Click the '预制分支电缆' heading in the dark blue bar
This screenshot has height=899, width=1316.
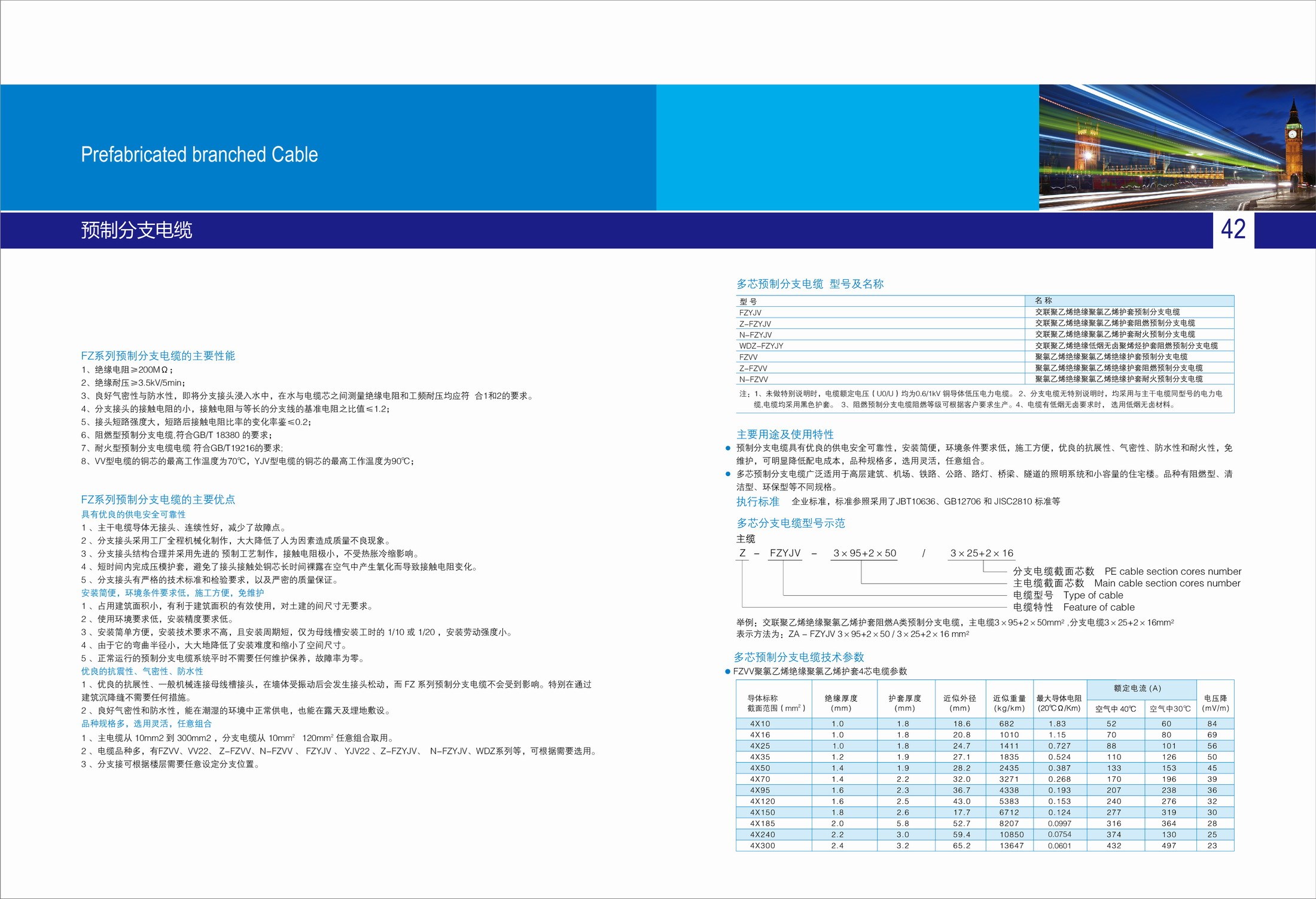(136, 230)
